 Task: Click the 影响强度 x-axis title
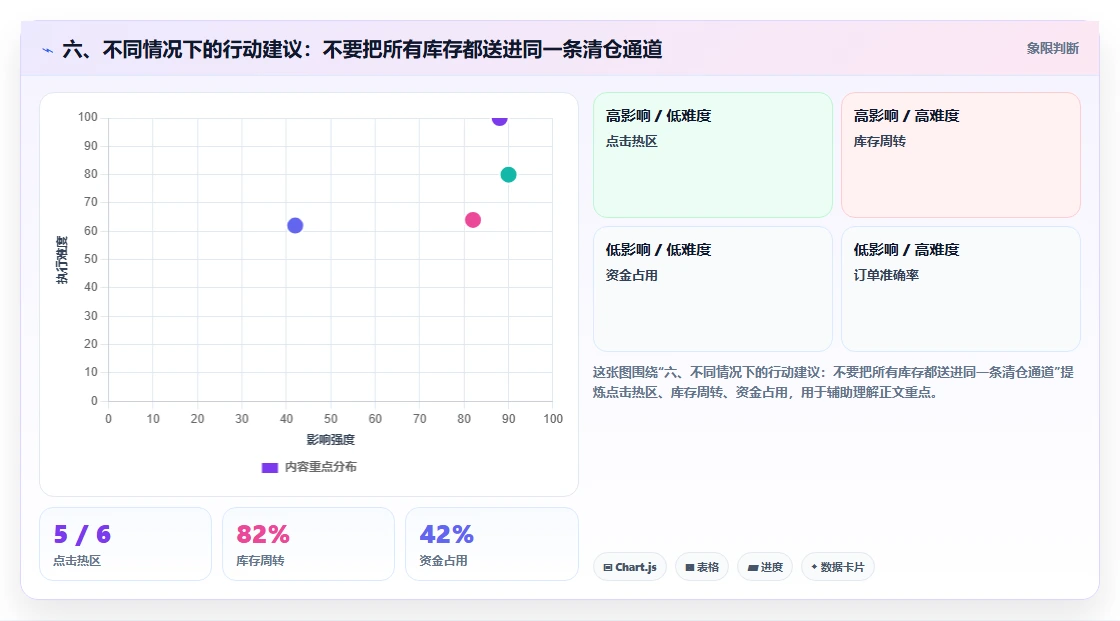(331, 439)
